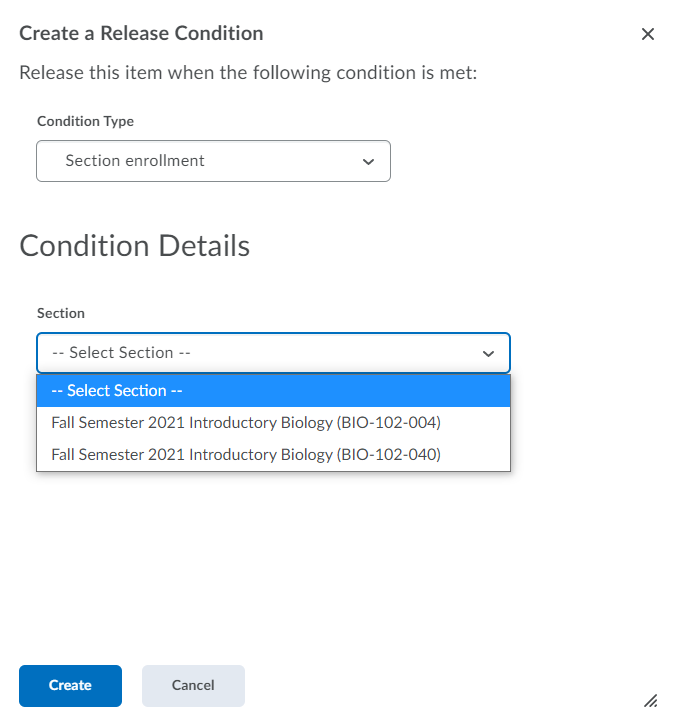The image size is (675, 725).
Task: Click the Cancel button
Action: coord(193,686)
